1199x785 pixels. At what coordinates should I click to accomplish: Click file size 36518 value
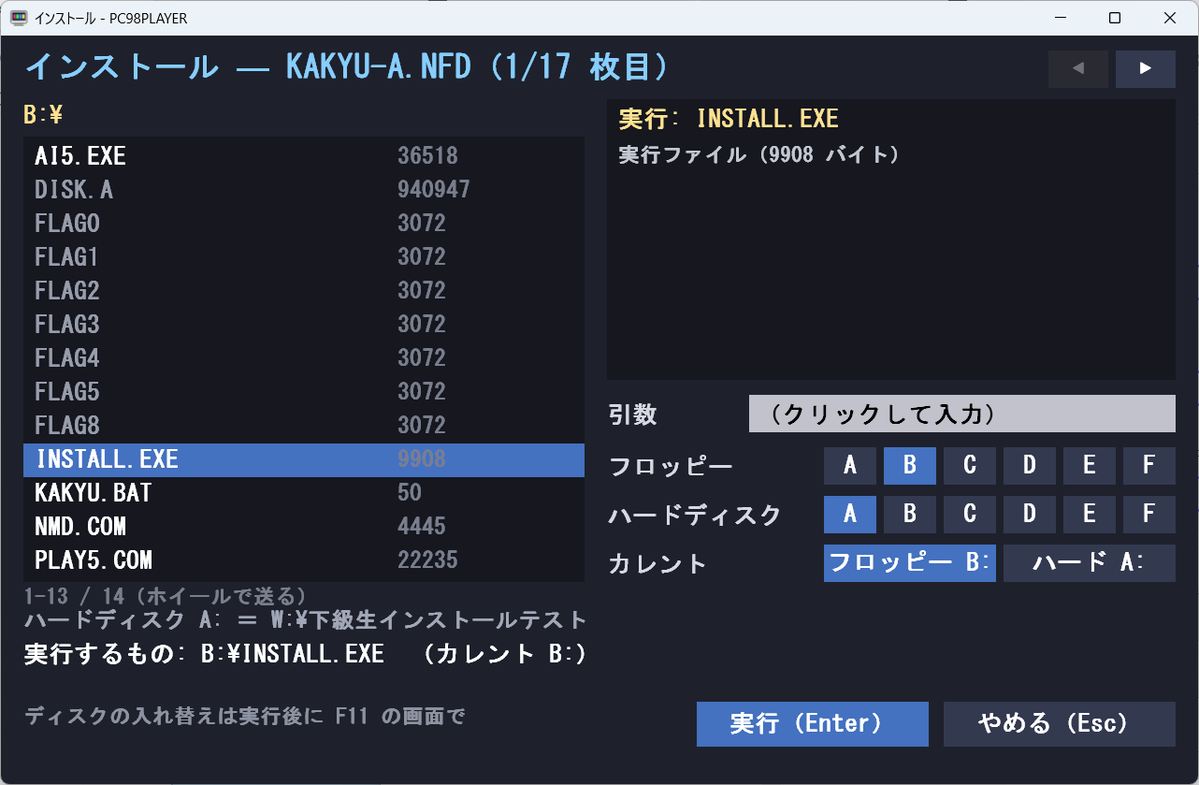click(x=427, y=155)
